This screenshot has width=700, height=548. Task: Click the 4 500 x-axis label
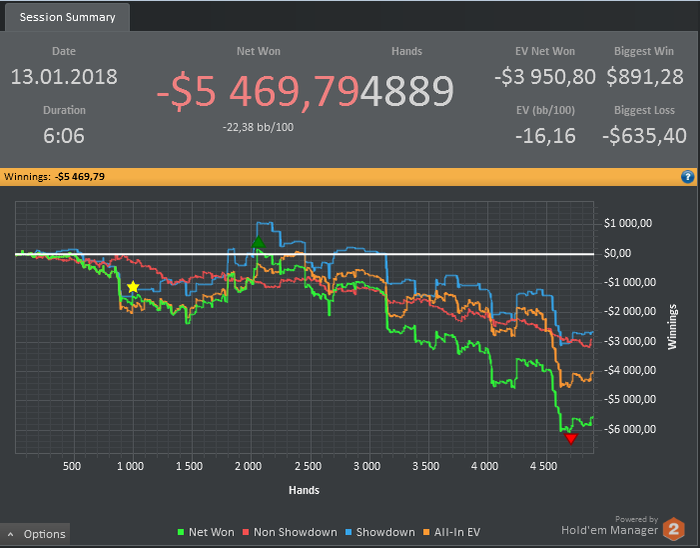tap(544, 466)
